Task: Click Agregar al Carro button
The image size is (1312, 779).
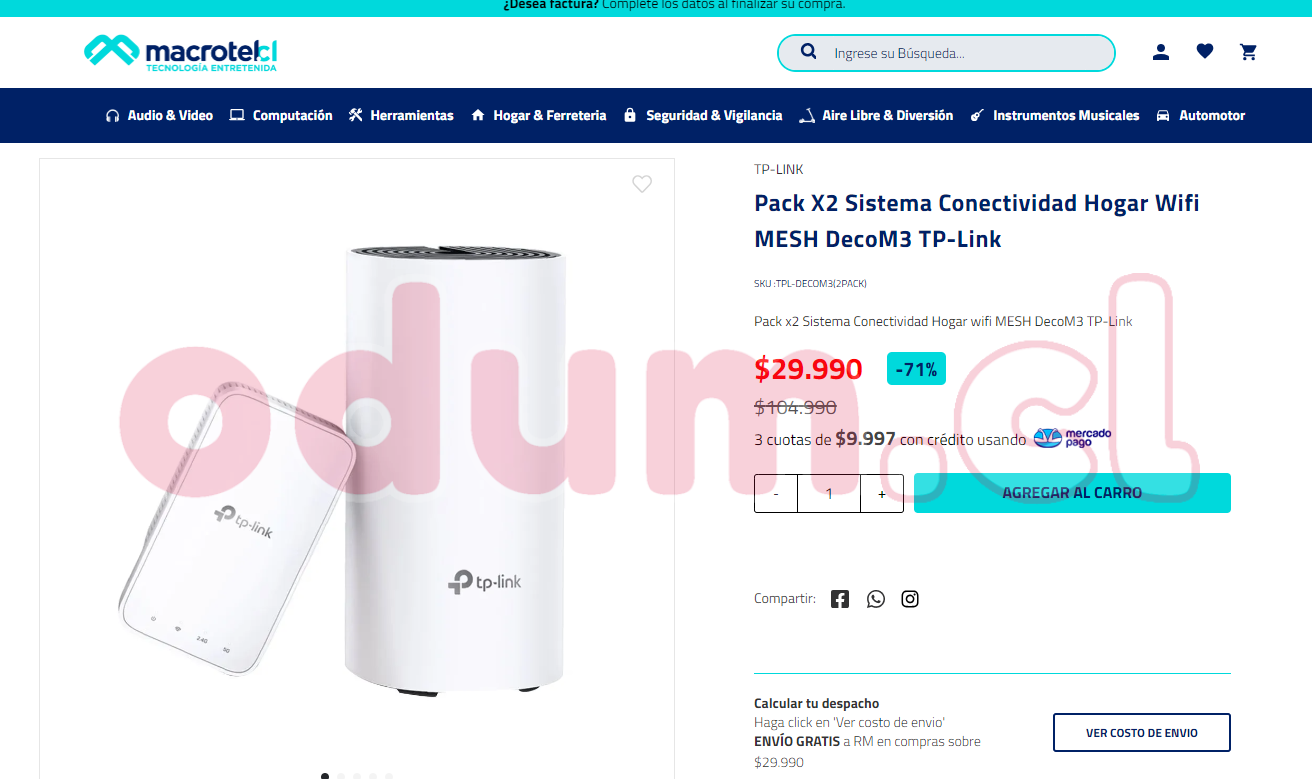Action: click(x=1072, y=493)
